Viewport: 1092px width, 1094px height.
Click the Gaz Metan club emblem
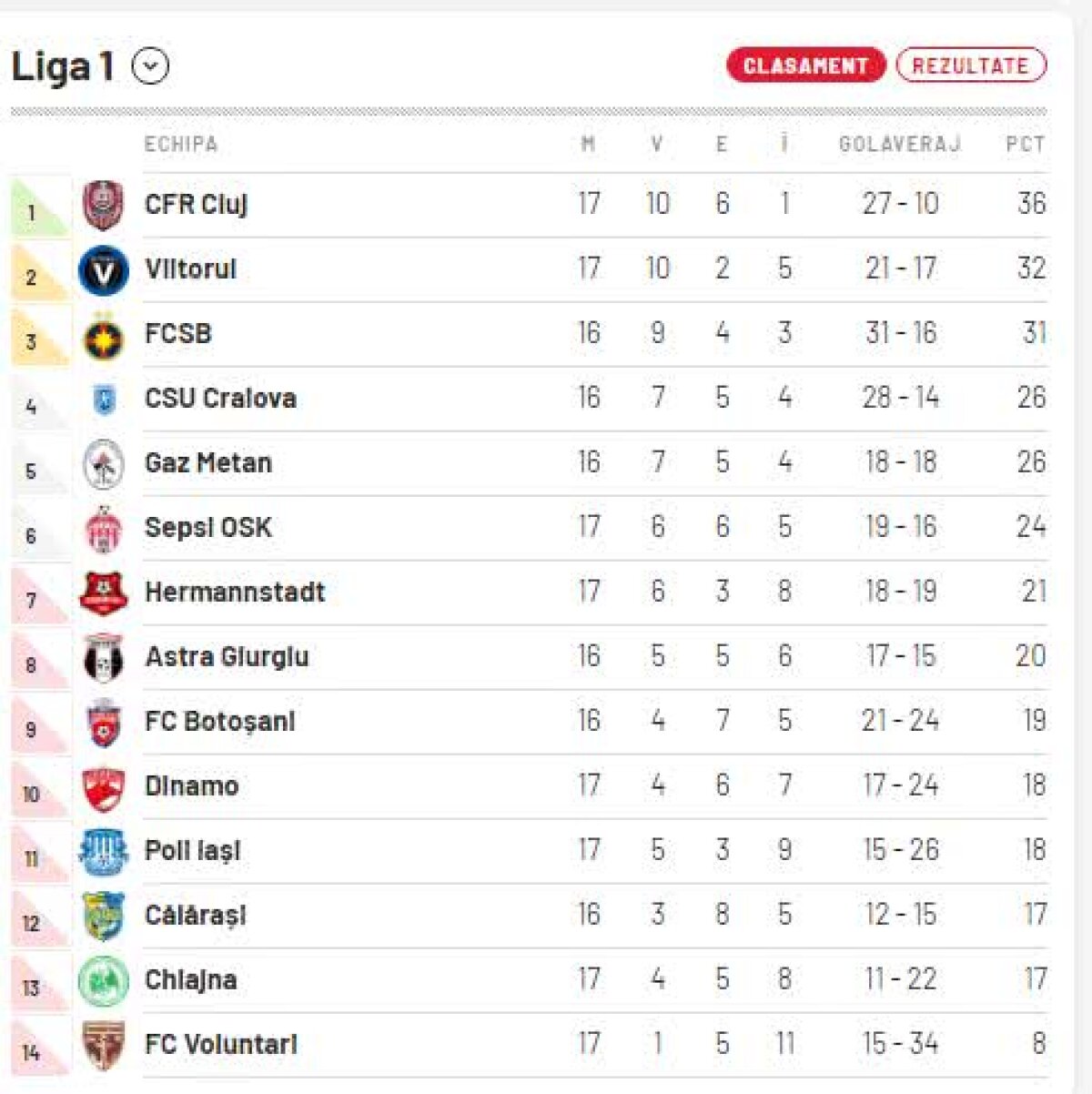coord(103,462)
